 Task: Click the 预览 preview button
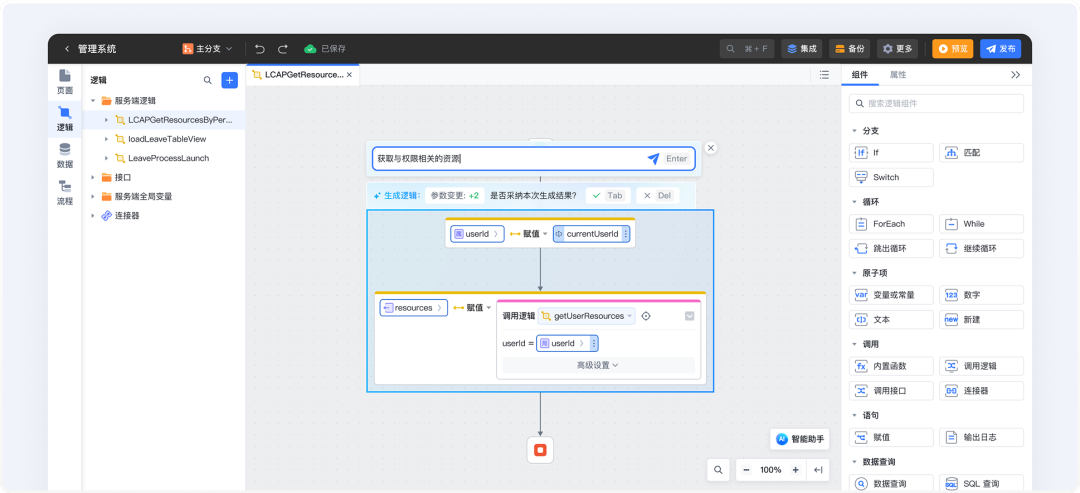(953, 49)
